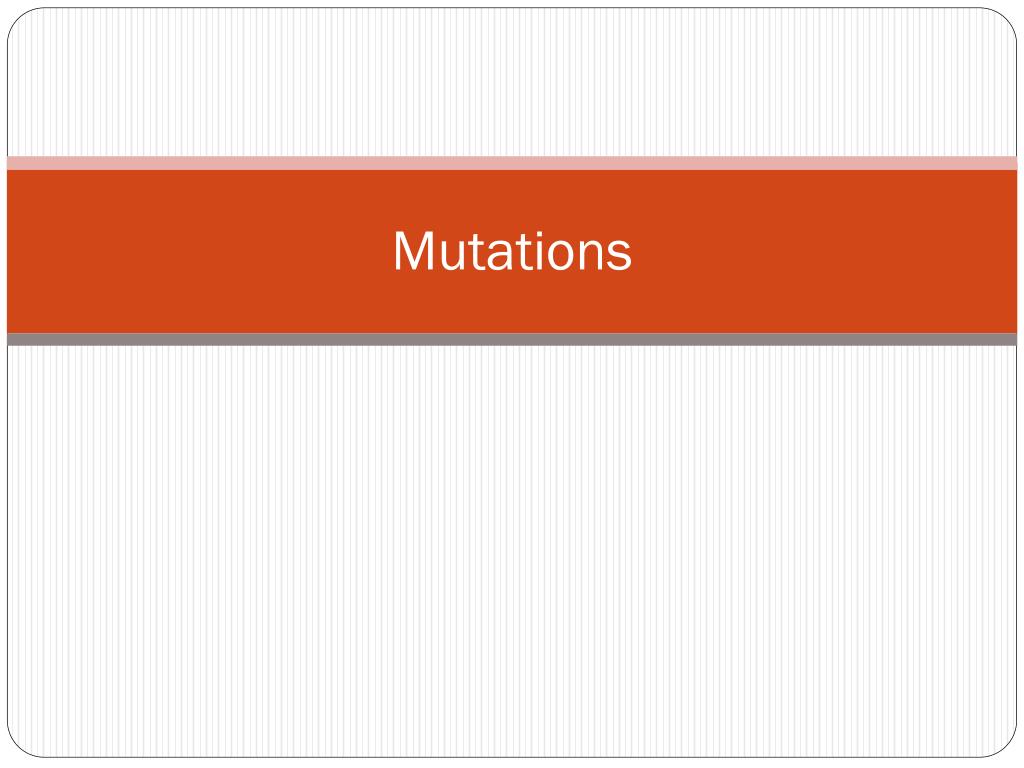Click the rounded top-right corner of the slide
This screenshot has width=1024, height=768.
(1004, 21)
